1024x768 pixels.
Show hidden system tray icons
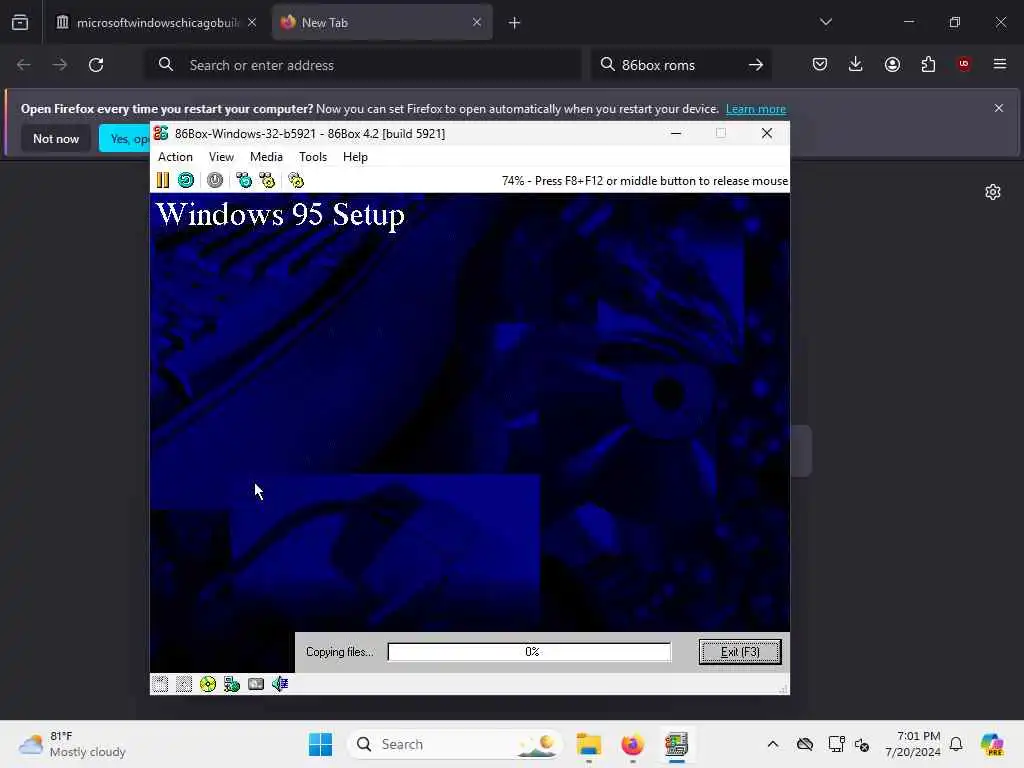(773, 744)
